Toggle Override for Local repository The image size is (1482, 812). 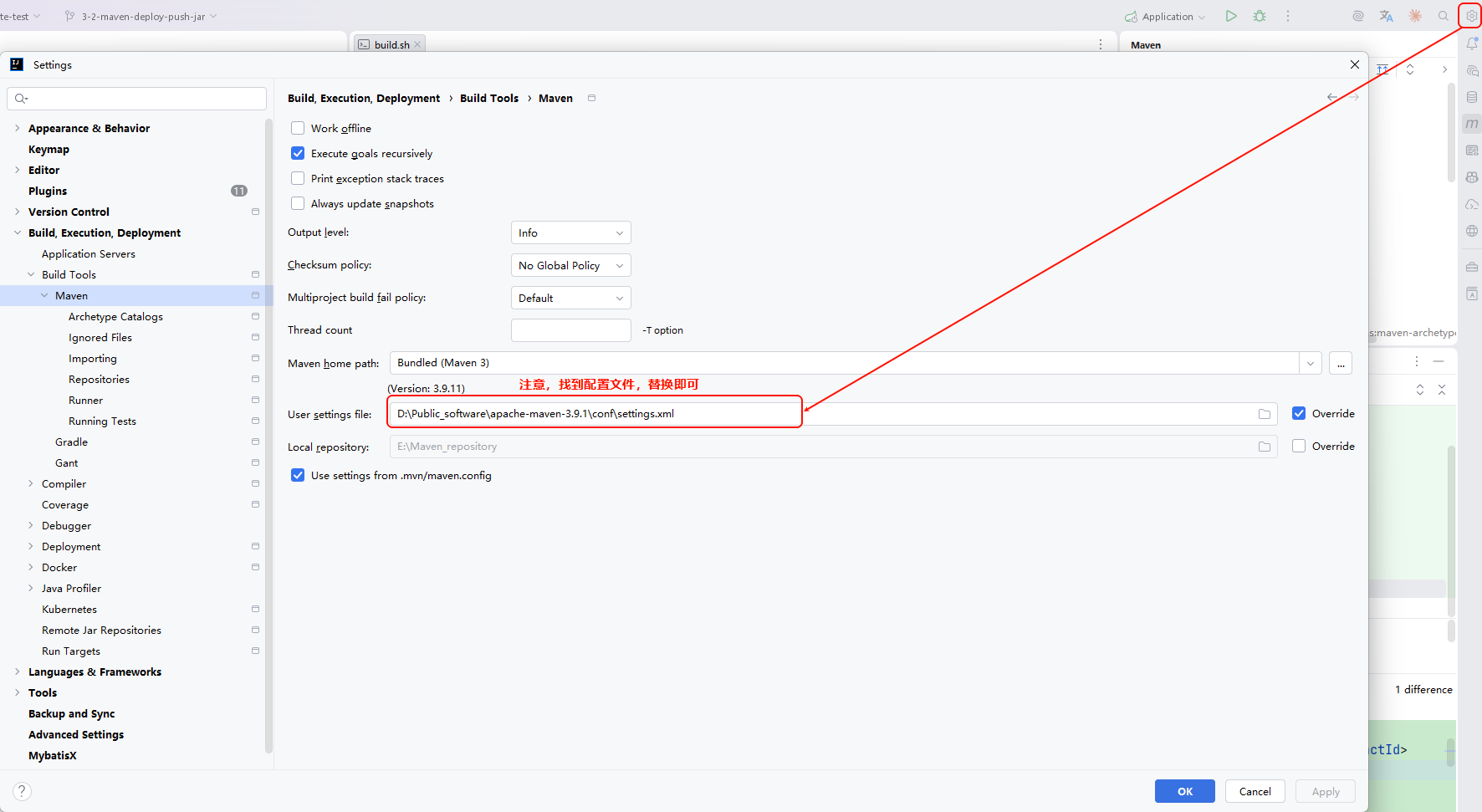click(1299, 446)
